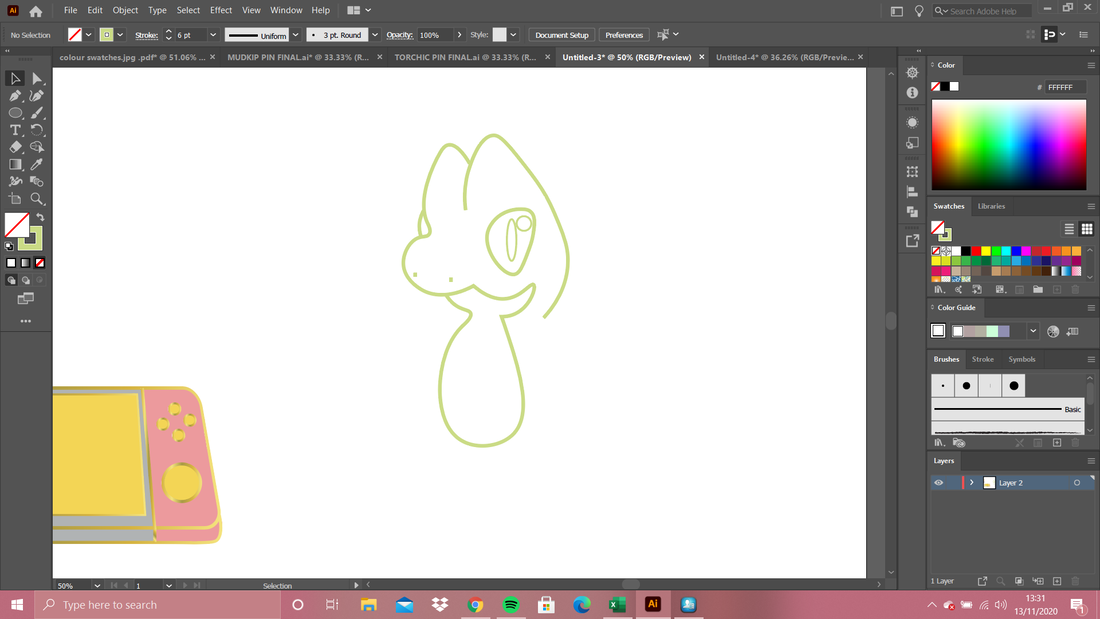Open the zoom level dropdown at 50%
The height and width of the screenshot is (619, 1100).
point(97,585)
